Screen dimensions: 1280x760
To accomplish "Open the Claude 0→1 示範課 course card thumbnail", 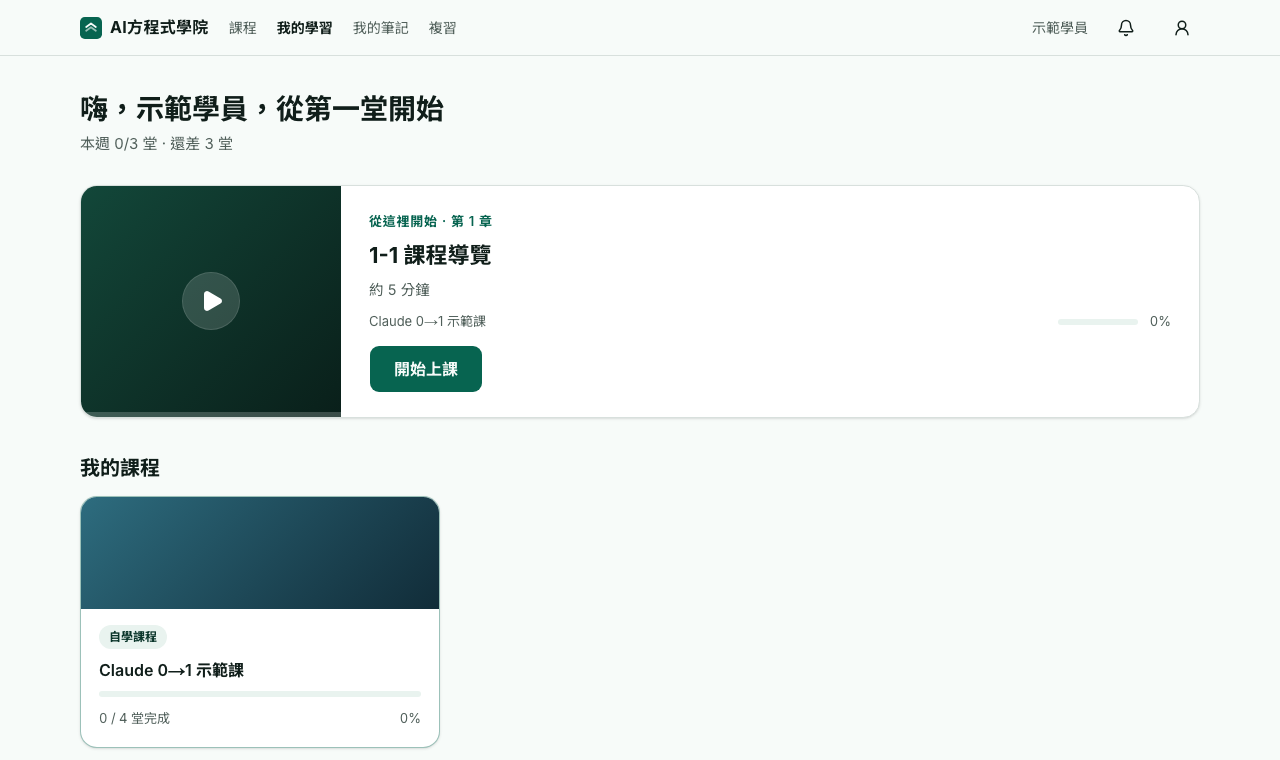I will tap(260, 553).
